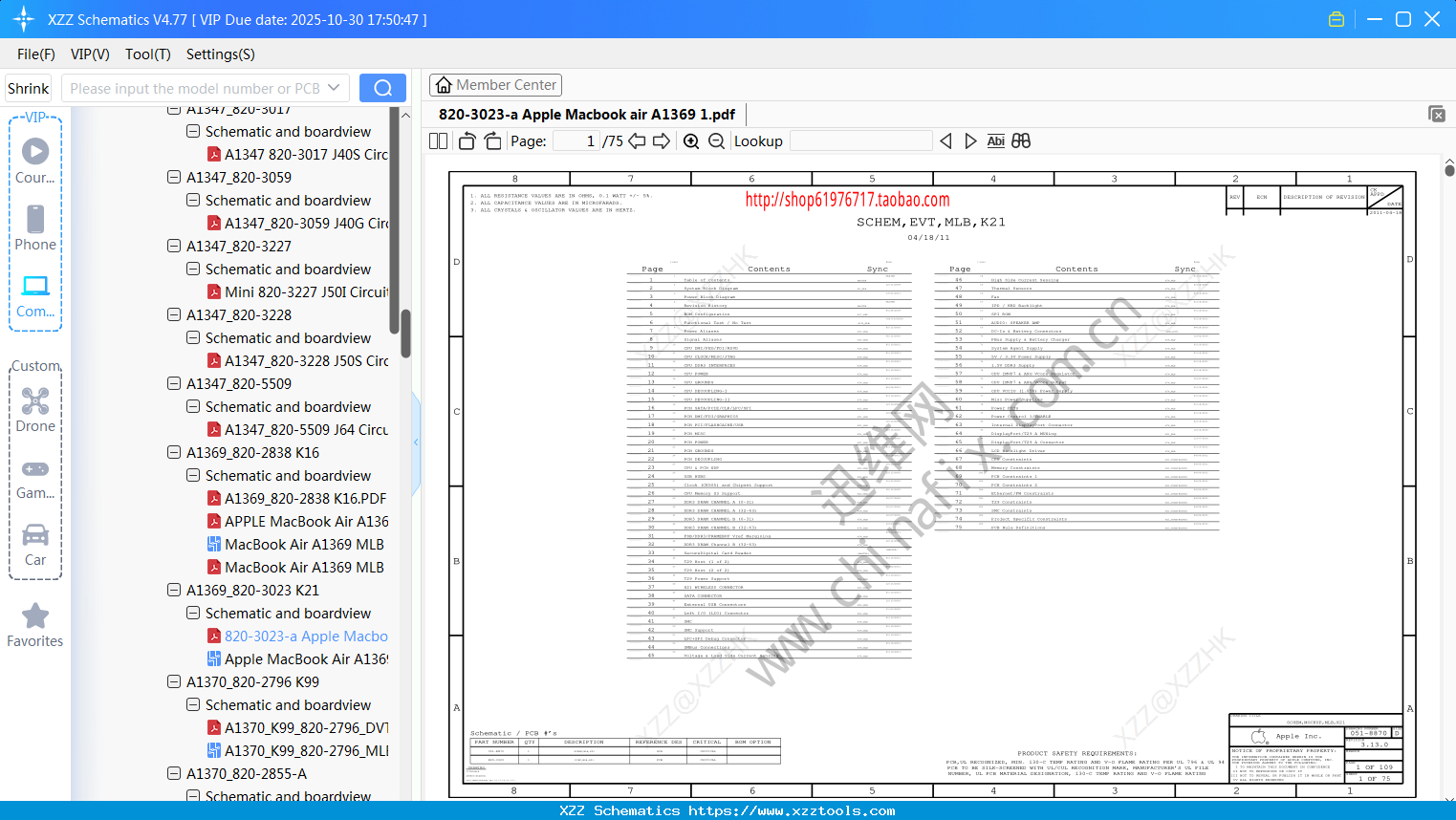Collapse the A1370_820-2855-A node
The image size is (1456, 820).
click(x=174, y=773)
